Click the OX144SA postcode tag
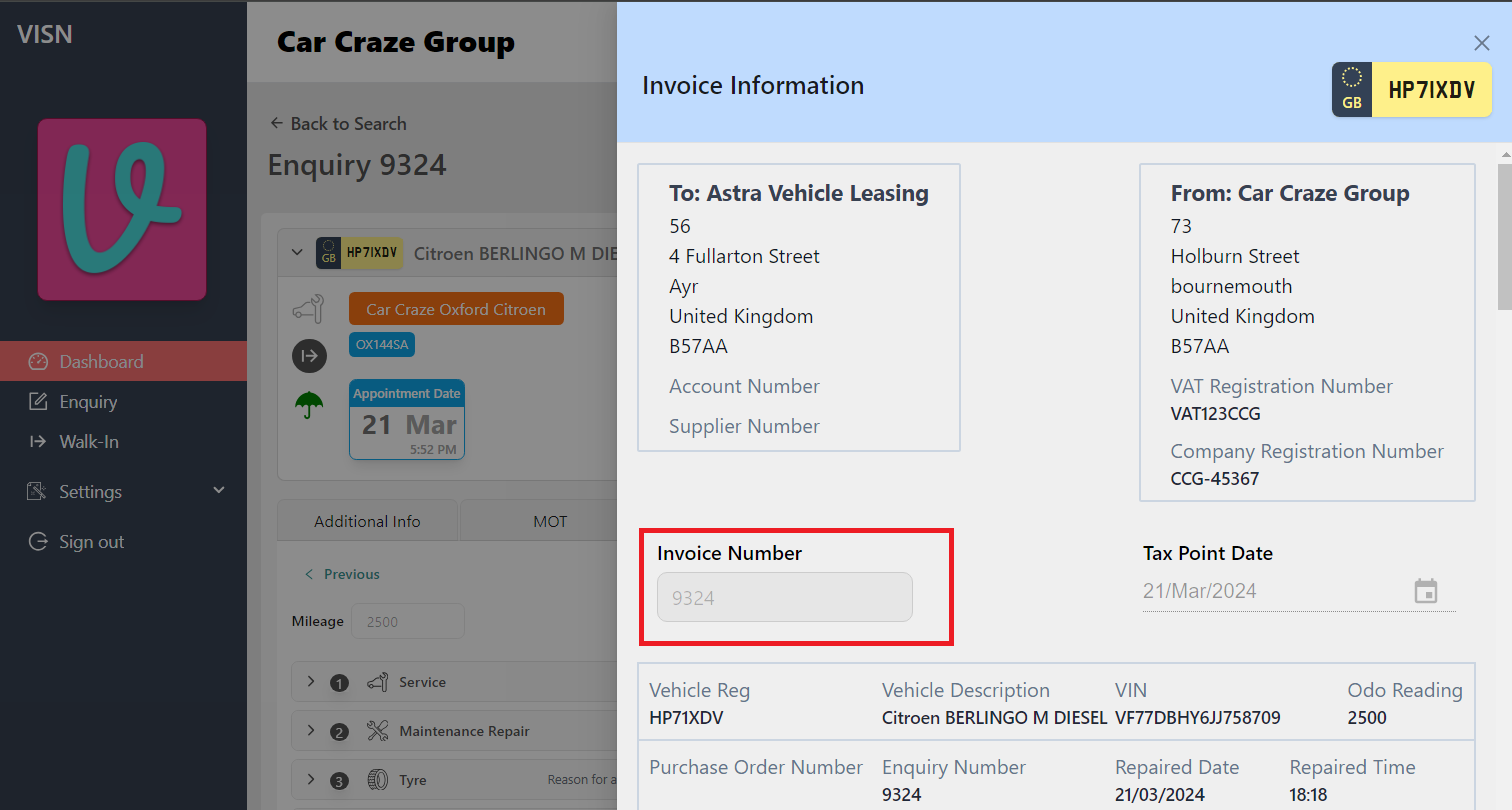Viewport: 1512px width, 810px height. click(382, 344)
